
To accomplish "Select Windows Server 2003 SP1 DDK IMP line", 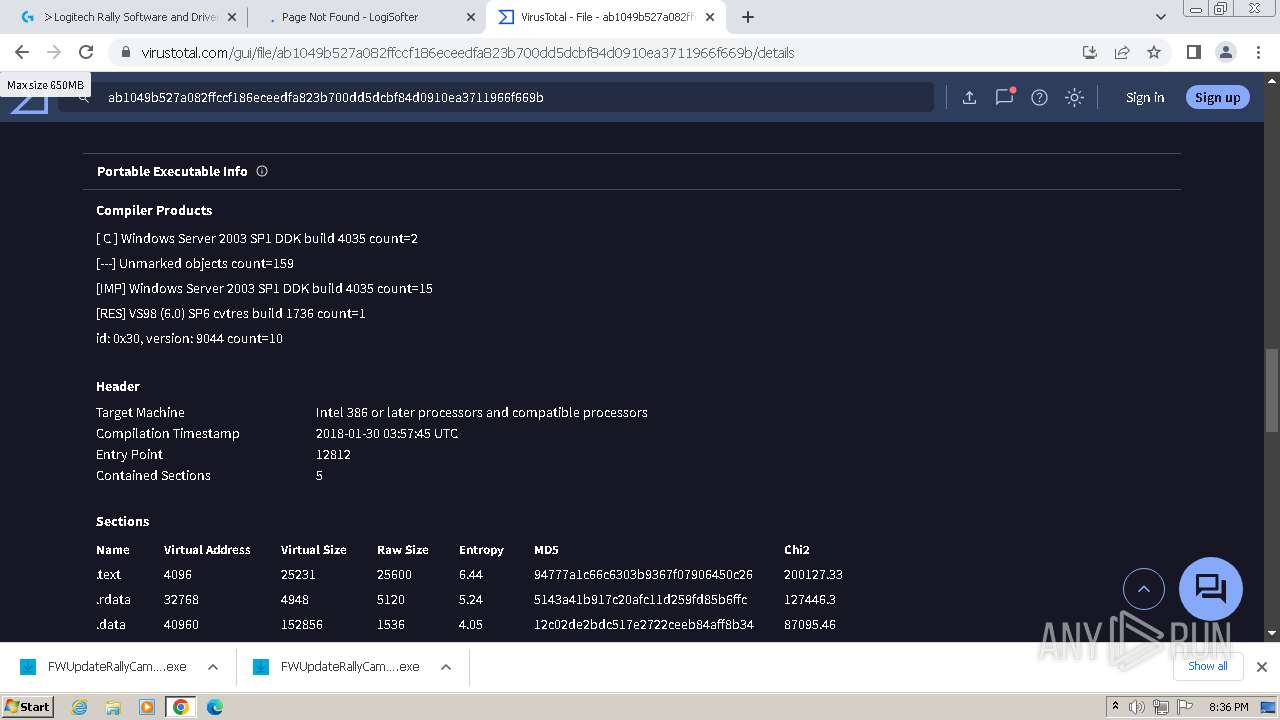I will (x=264, y=289).
